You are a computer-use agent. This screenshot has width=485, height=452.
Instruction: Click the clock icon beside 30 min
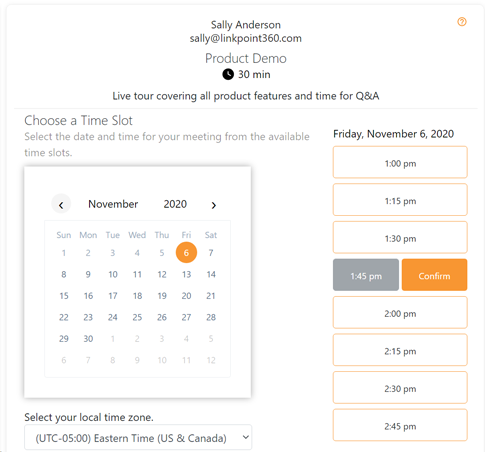coord(228,74)
